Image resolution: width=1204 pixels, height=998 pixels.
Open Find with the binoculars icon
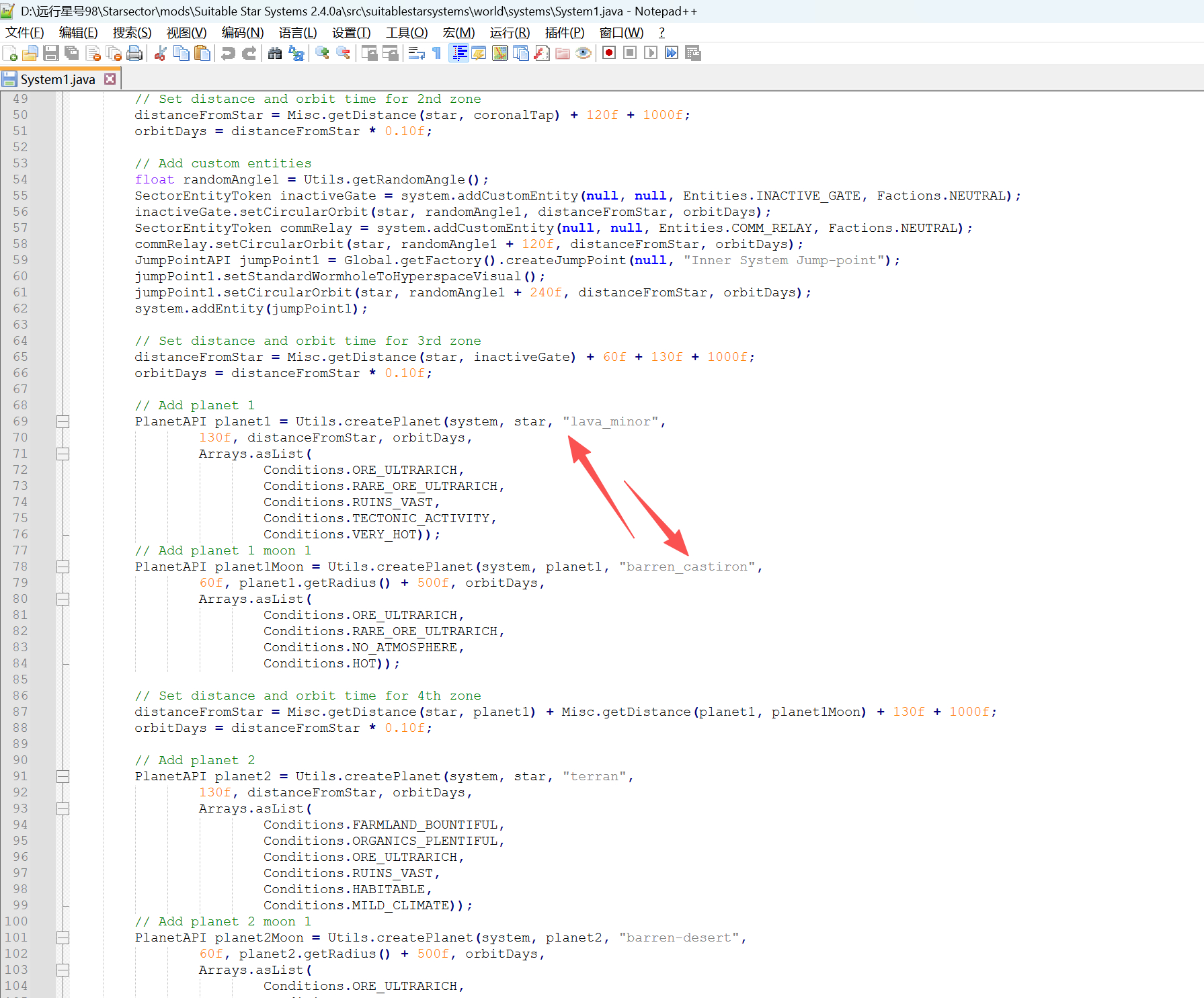(x=275, y=54)
